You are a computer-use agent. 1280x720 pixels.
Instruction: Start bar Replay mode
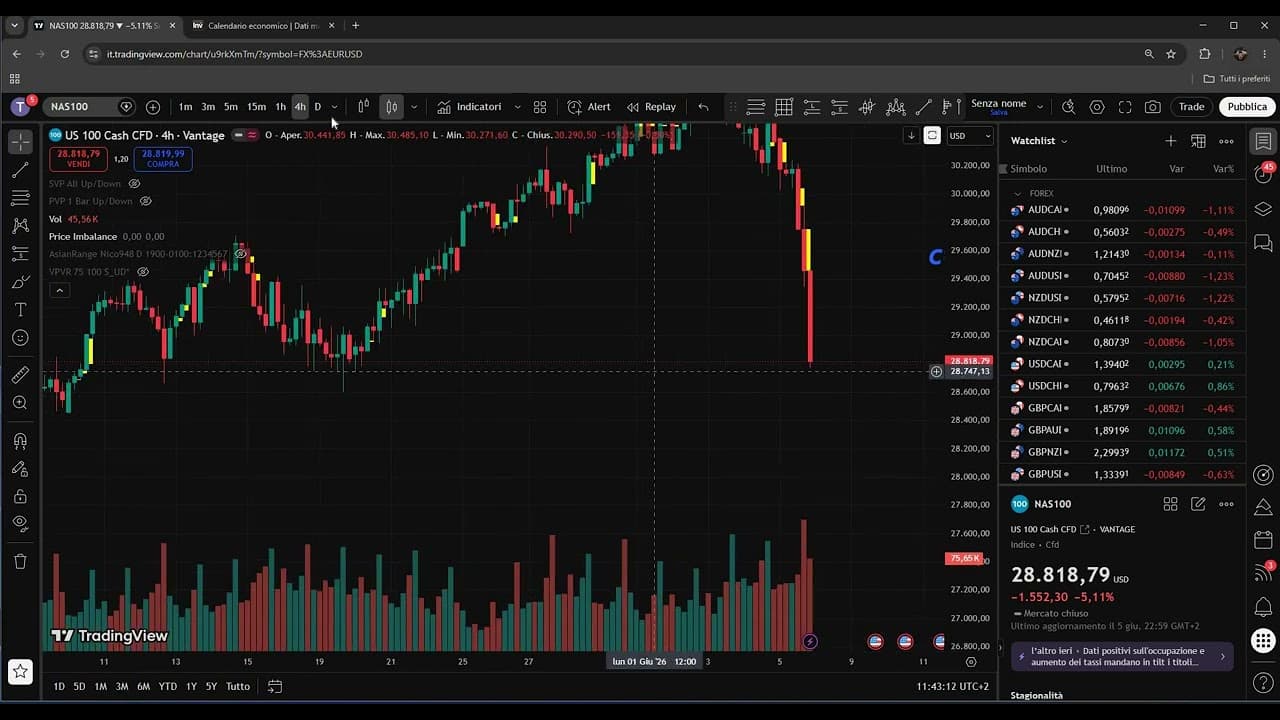tap(651, 107)
